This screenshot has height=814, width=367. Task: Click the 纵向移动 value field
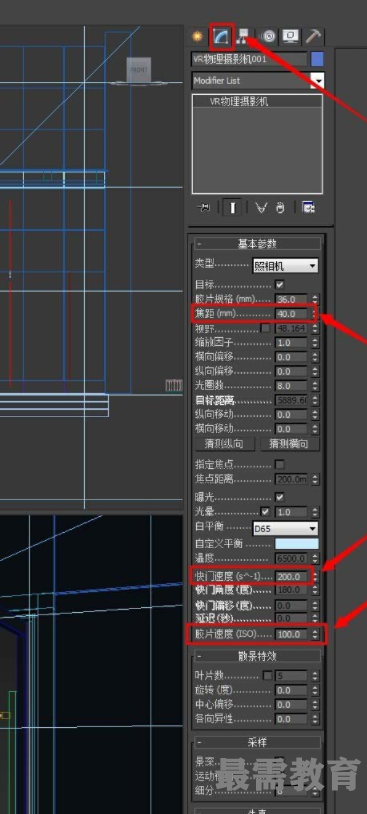tap(292, 415)
